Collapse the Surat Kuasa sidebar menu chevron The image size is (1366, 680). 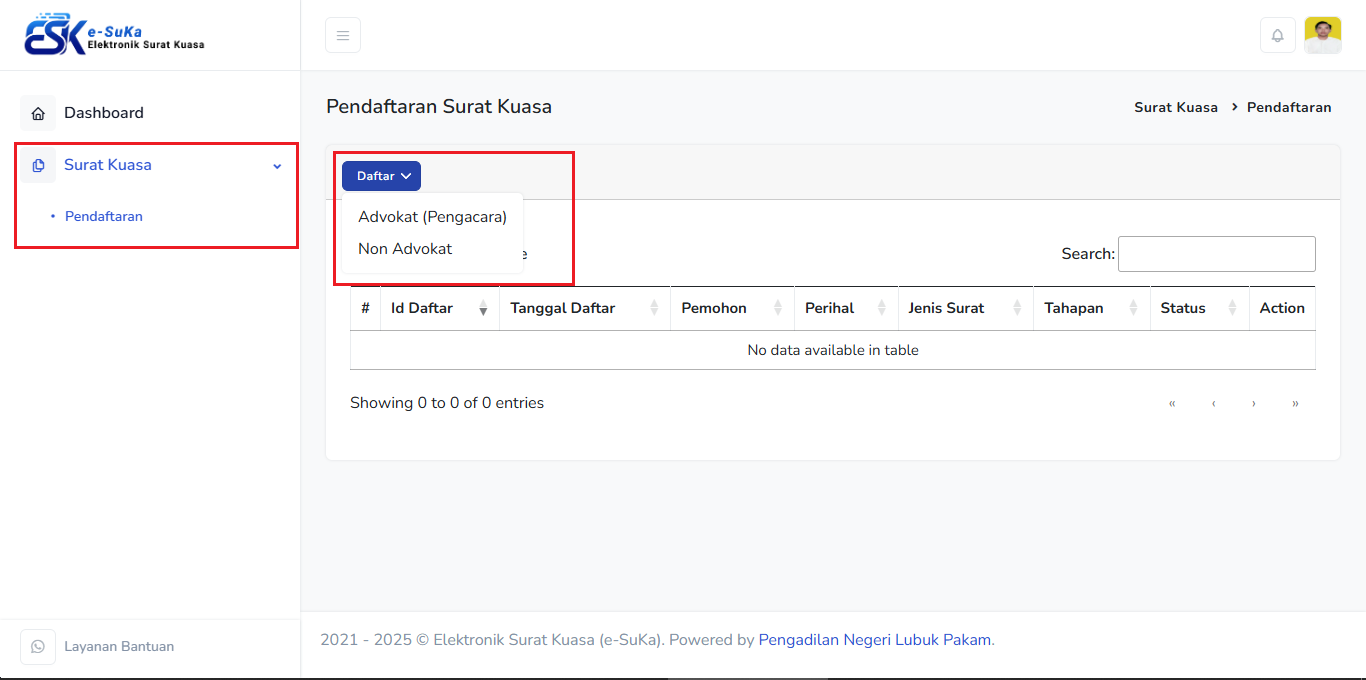(277, 166)
